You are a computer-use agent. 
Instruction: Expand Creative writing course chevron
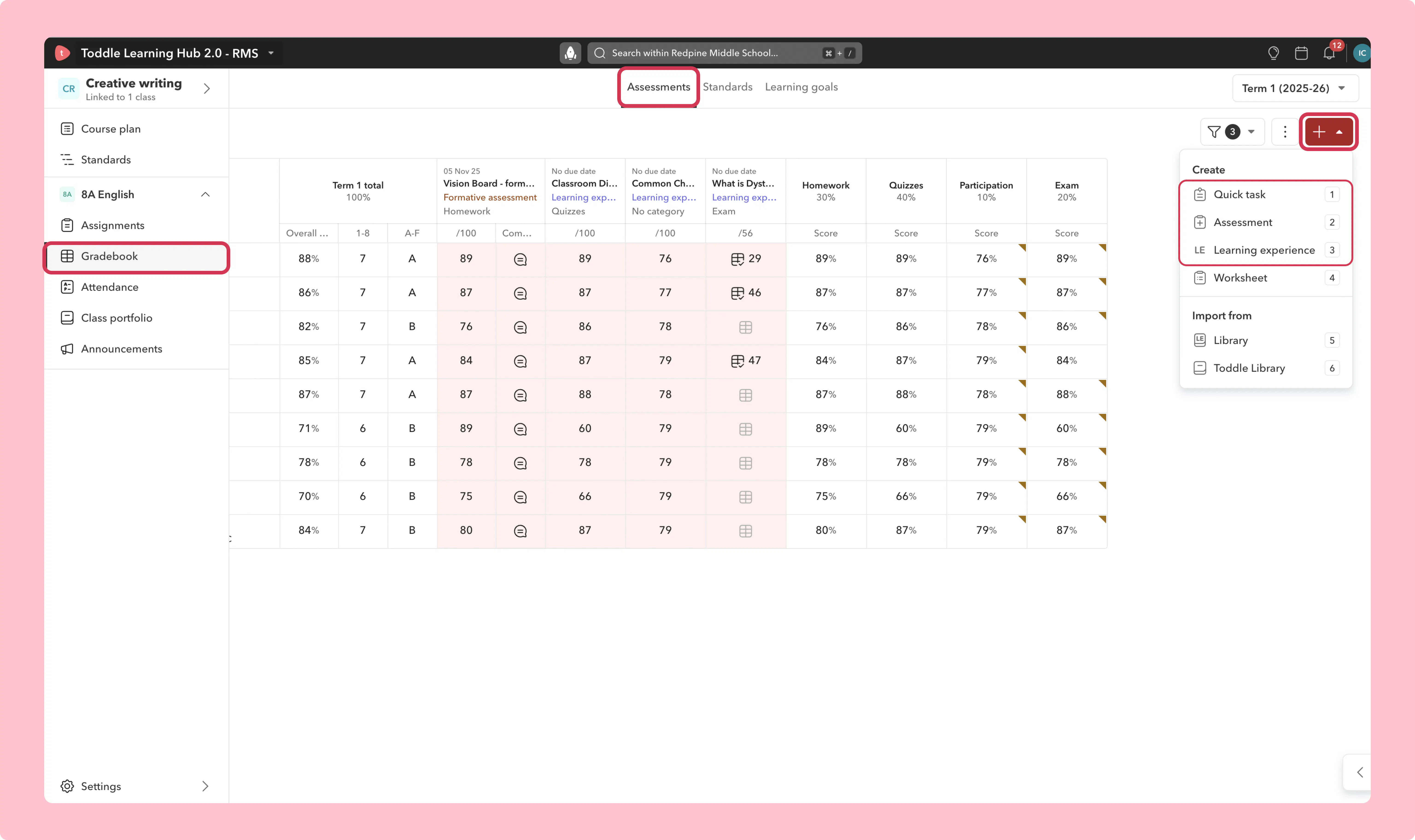(207, 89)
